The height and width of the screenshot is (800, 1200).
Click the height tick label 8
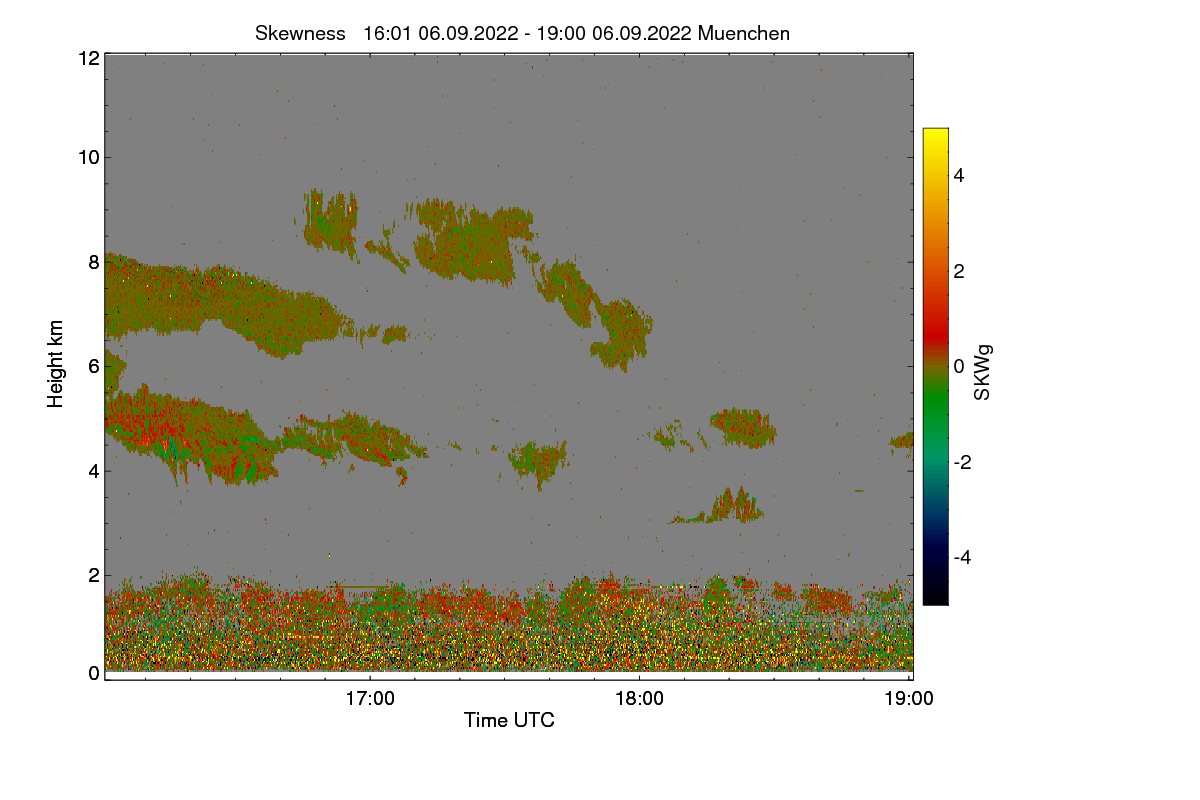tap(94, 262)
